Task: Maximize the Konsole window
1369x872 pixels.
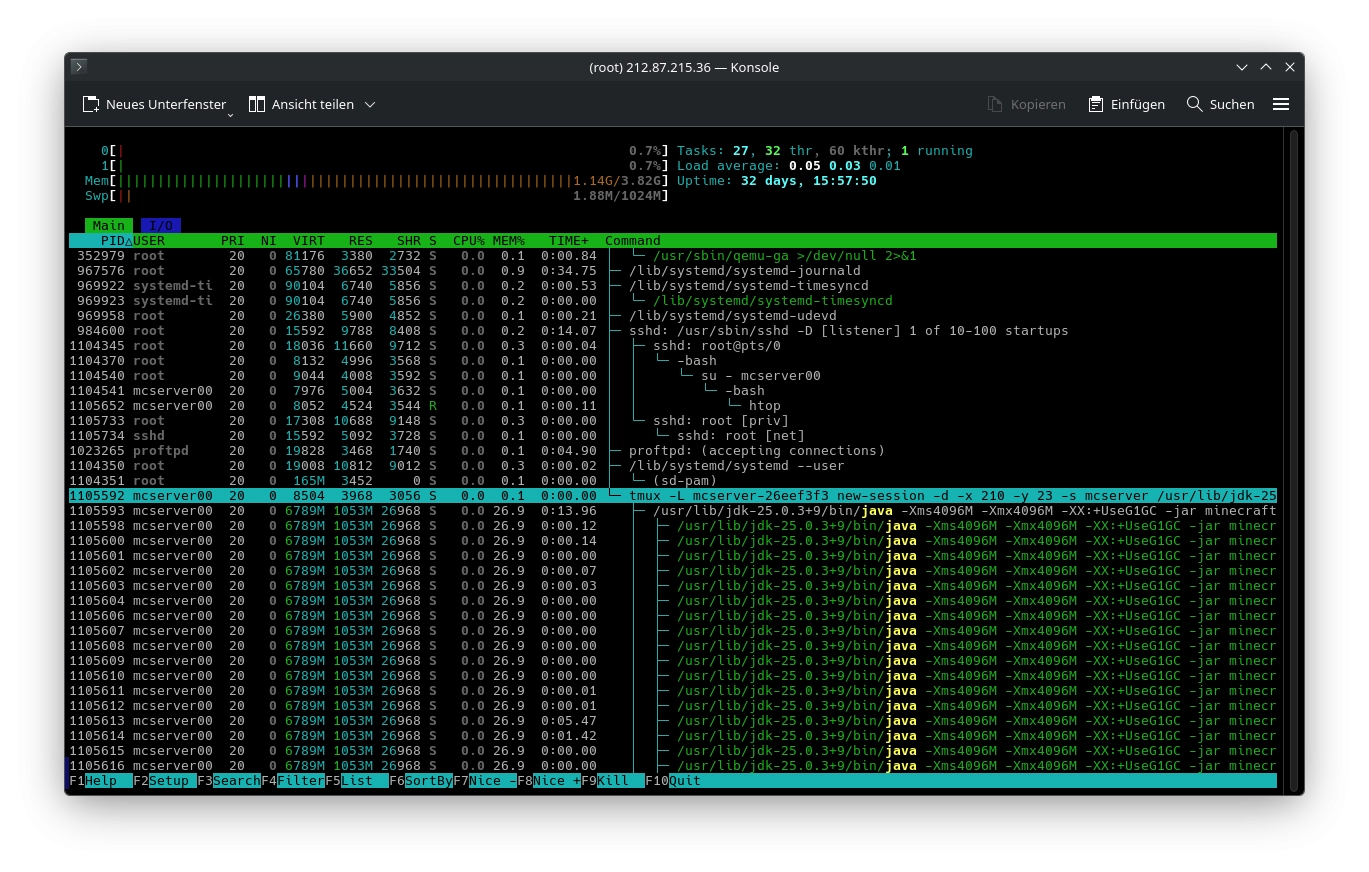Action: click(x=1266, y=67)
